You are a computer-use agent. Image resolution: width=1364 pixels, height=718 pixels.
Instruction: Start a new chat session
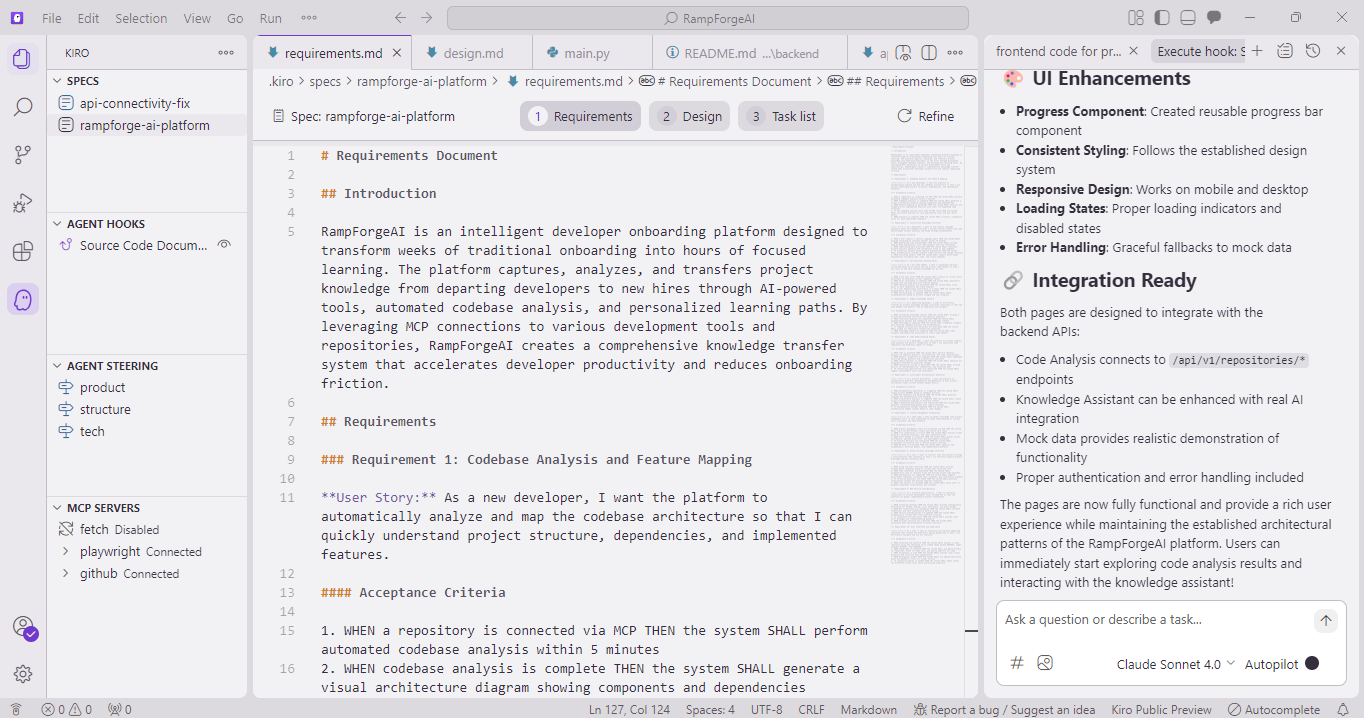point(1257,51)
